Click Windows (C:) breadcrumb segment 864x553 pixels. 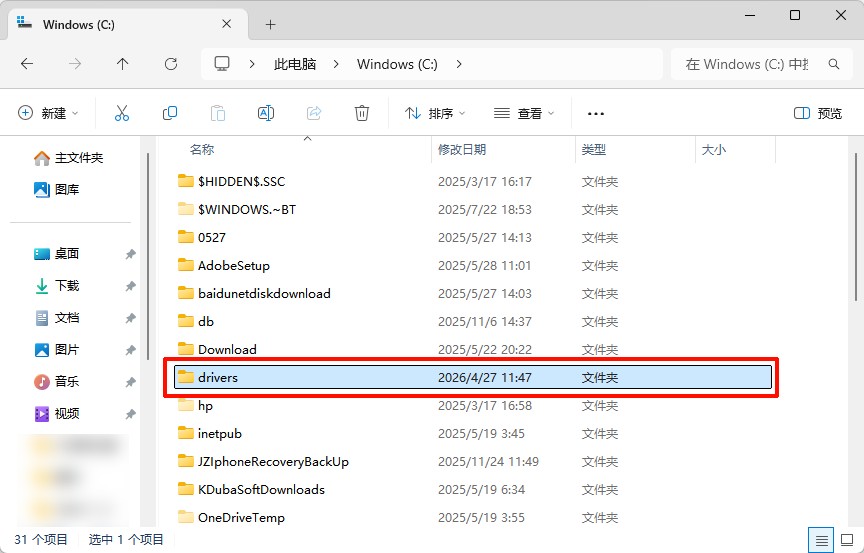point(397,64)
